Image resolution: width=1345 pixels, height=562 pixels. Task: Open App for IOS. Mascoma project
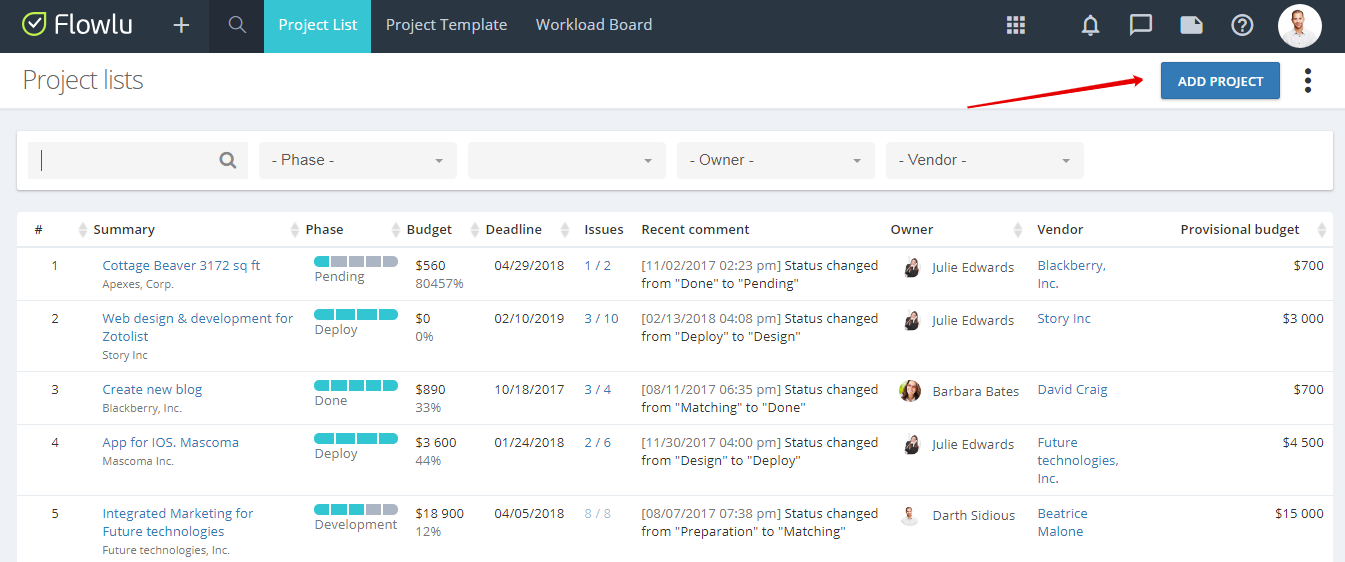170,443
